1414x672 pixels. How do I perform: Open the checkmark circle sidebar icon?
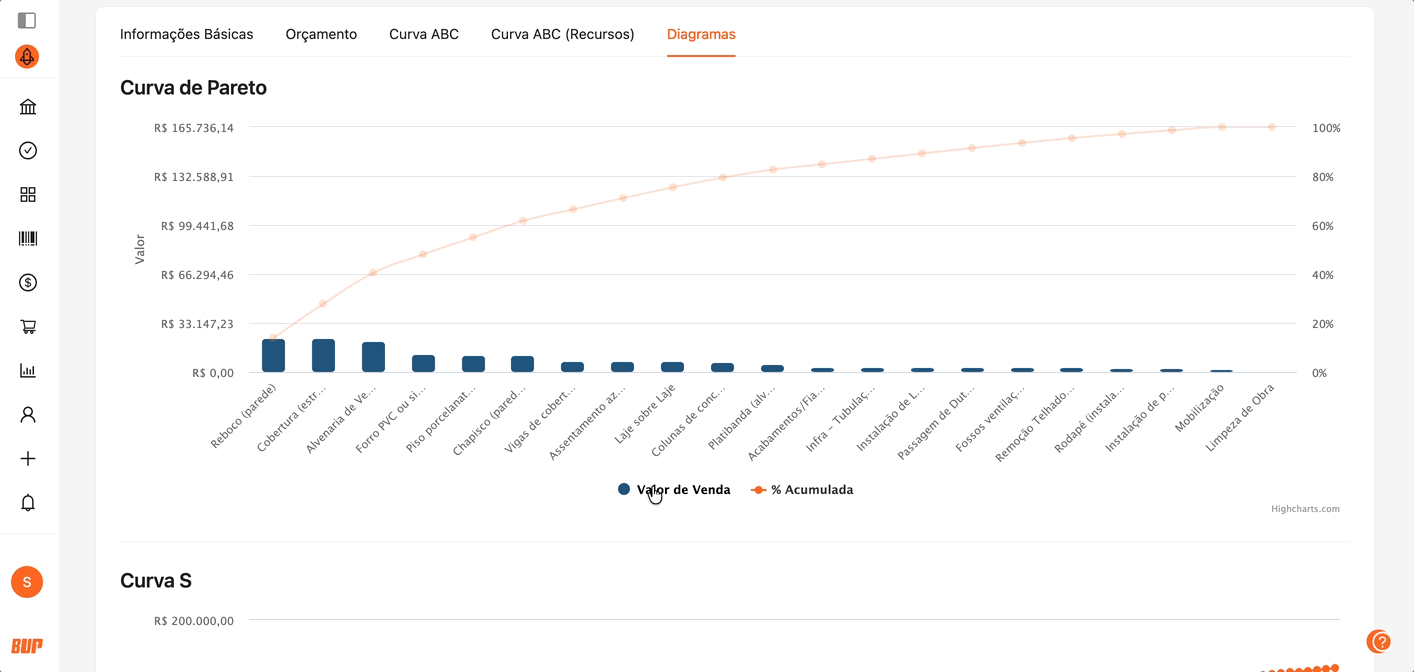click(x=28, y=151)
